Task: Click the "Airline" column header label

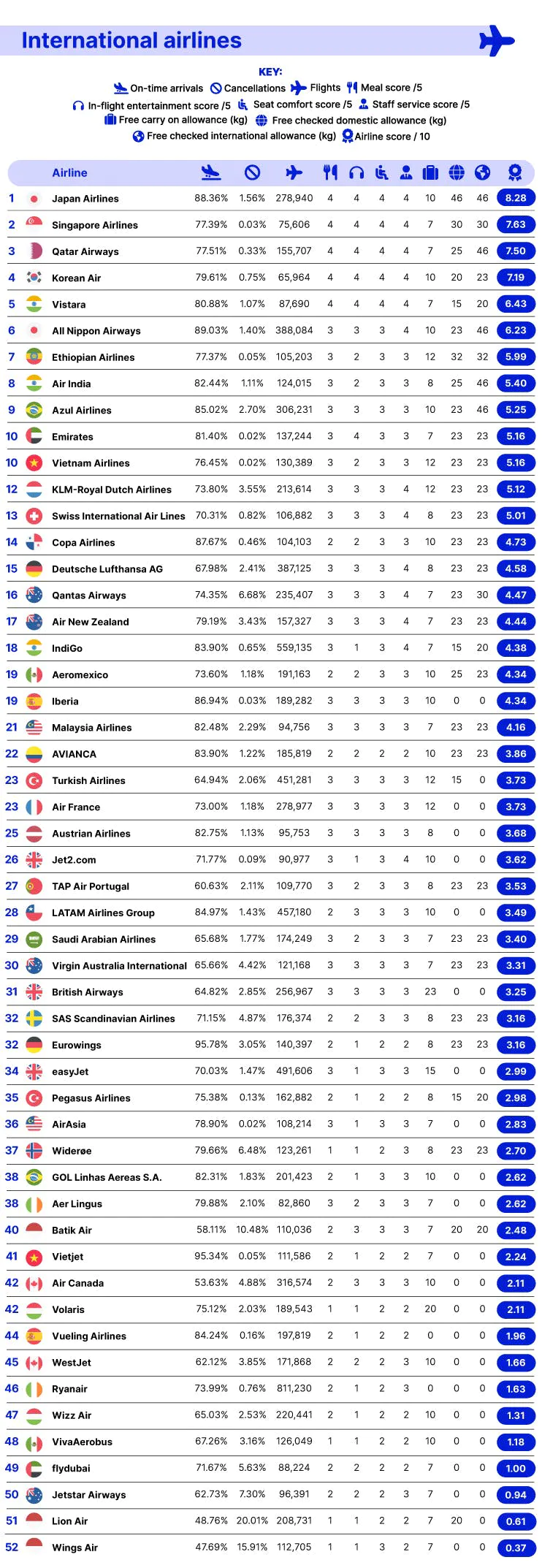Action: tap(69, 173)
